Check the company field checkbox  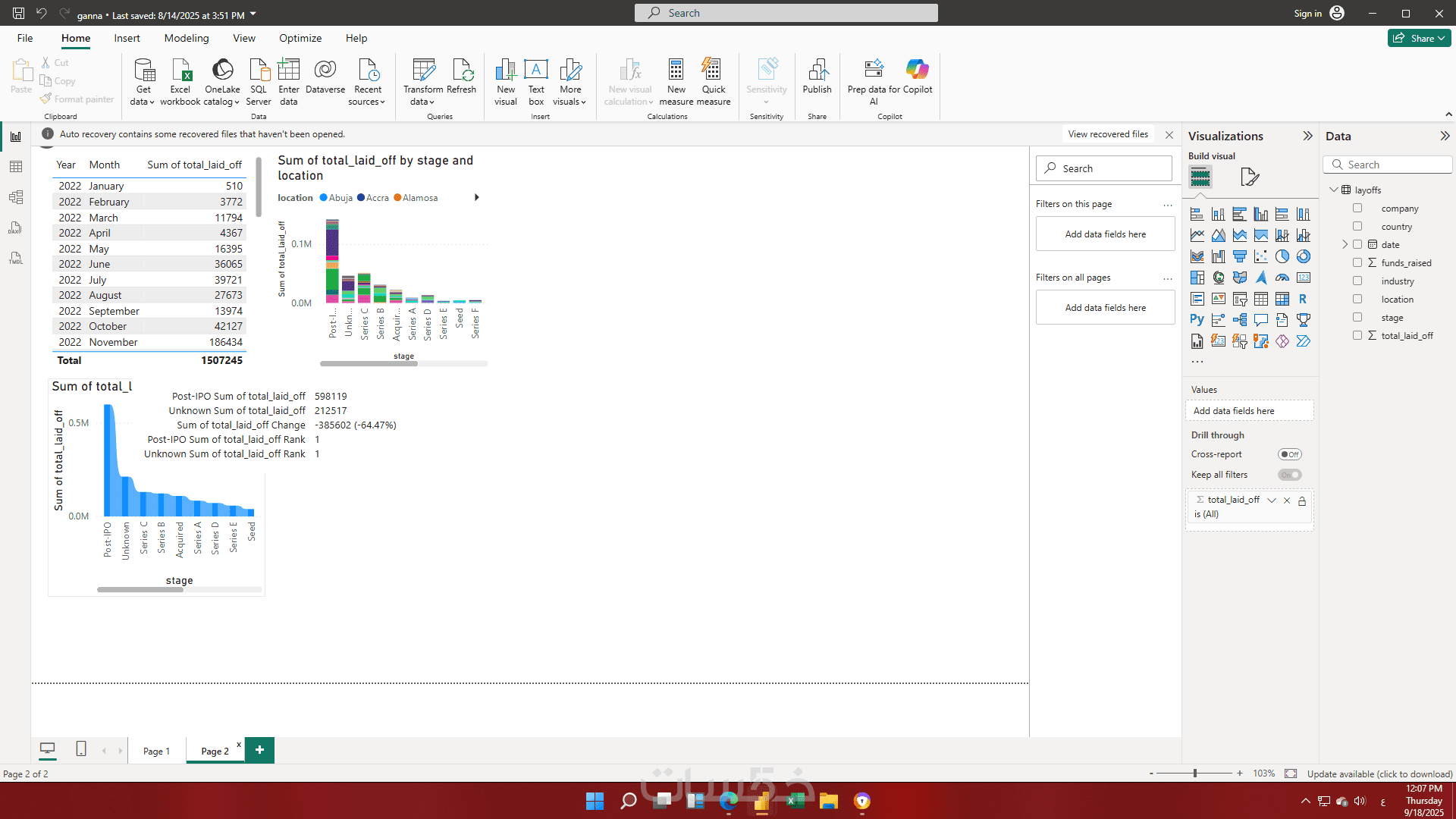[x=1357, y=208]
